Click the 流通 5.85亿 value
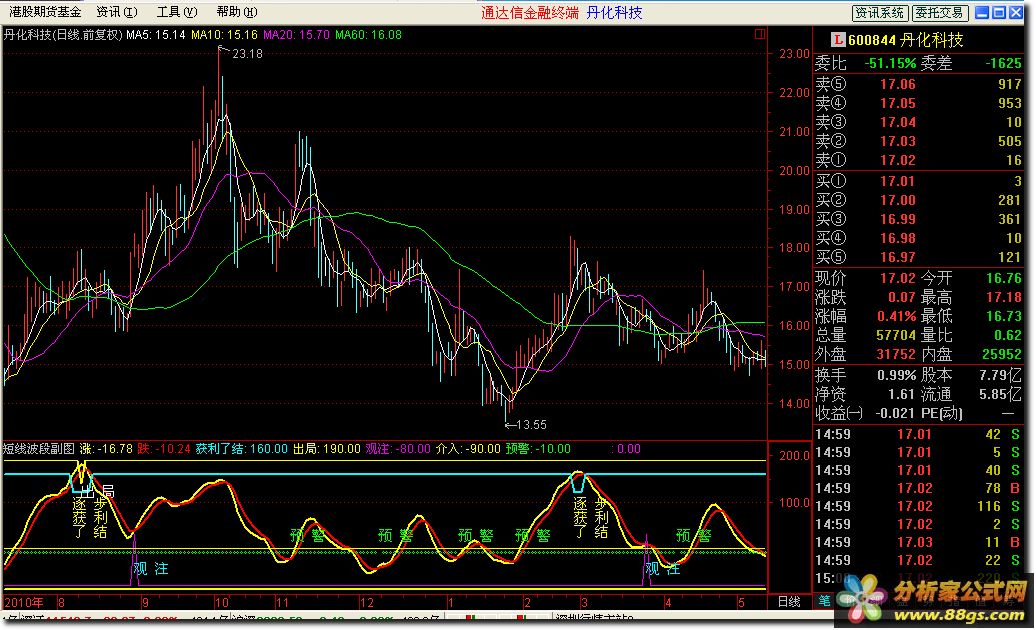Image resolution: width=1036 pixels, height=630 pixels. coord(1000,394)
